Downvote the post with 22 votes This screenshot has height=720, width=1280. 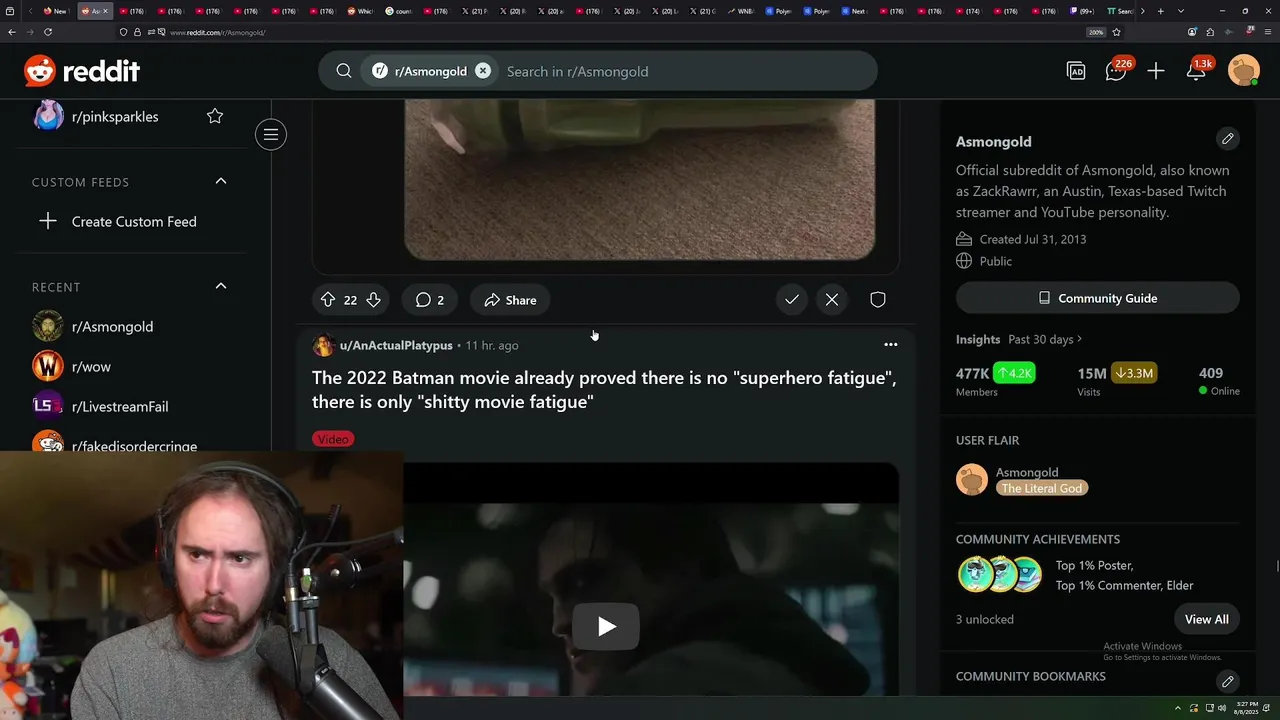tap(373, 300)
